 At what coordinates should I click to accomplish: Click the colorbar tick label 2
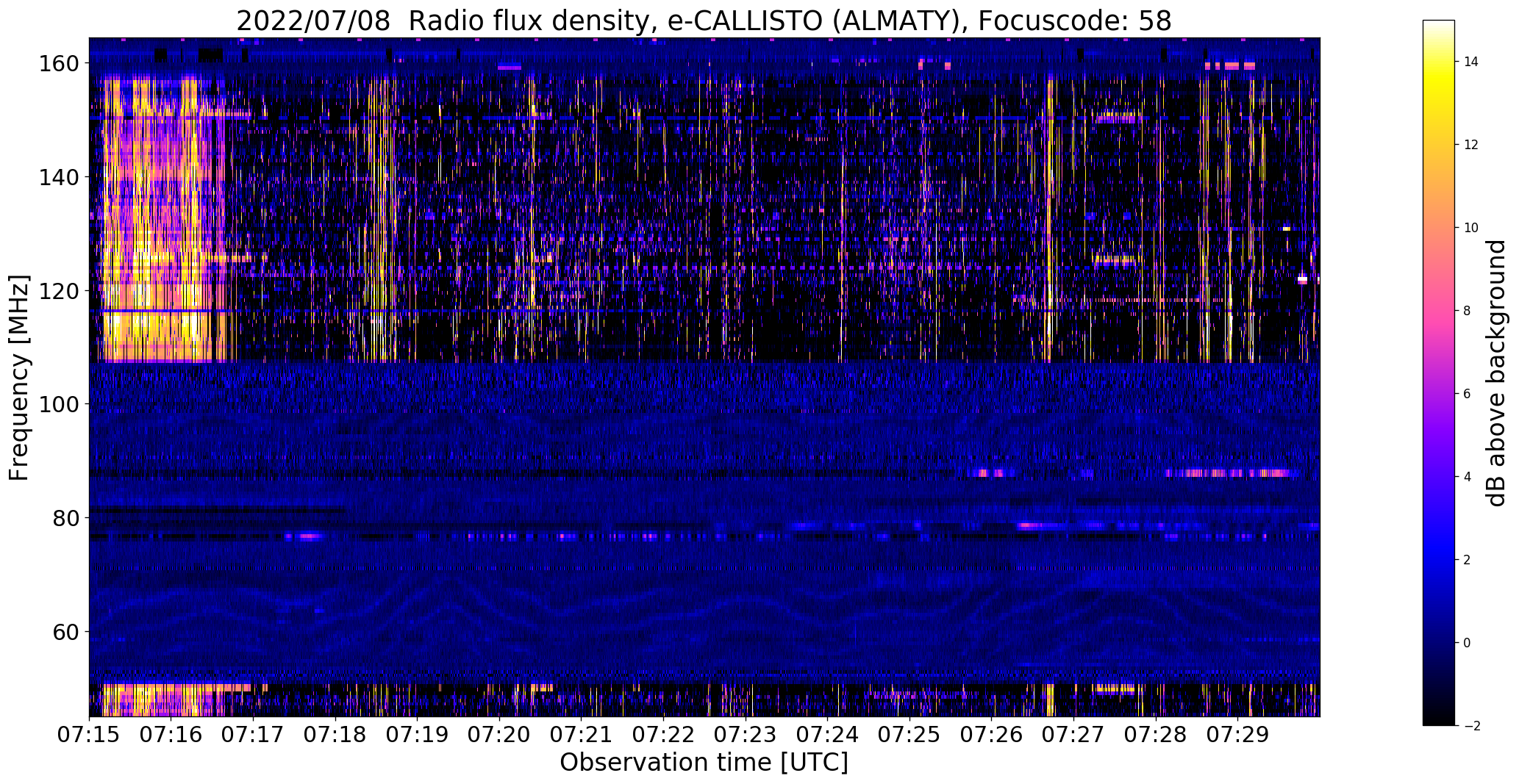1468,560
